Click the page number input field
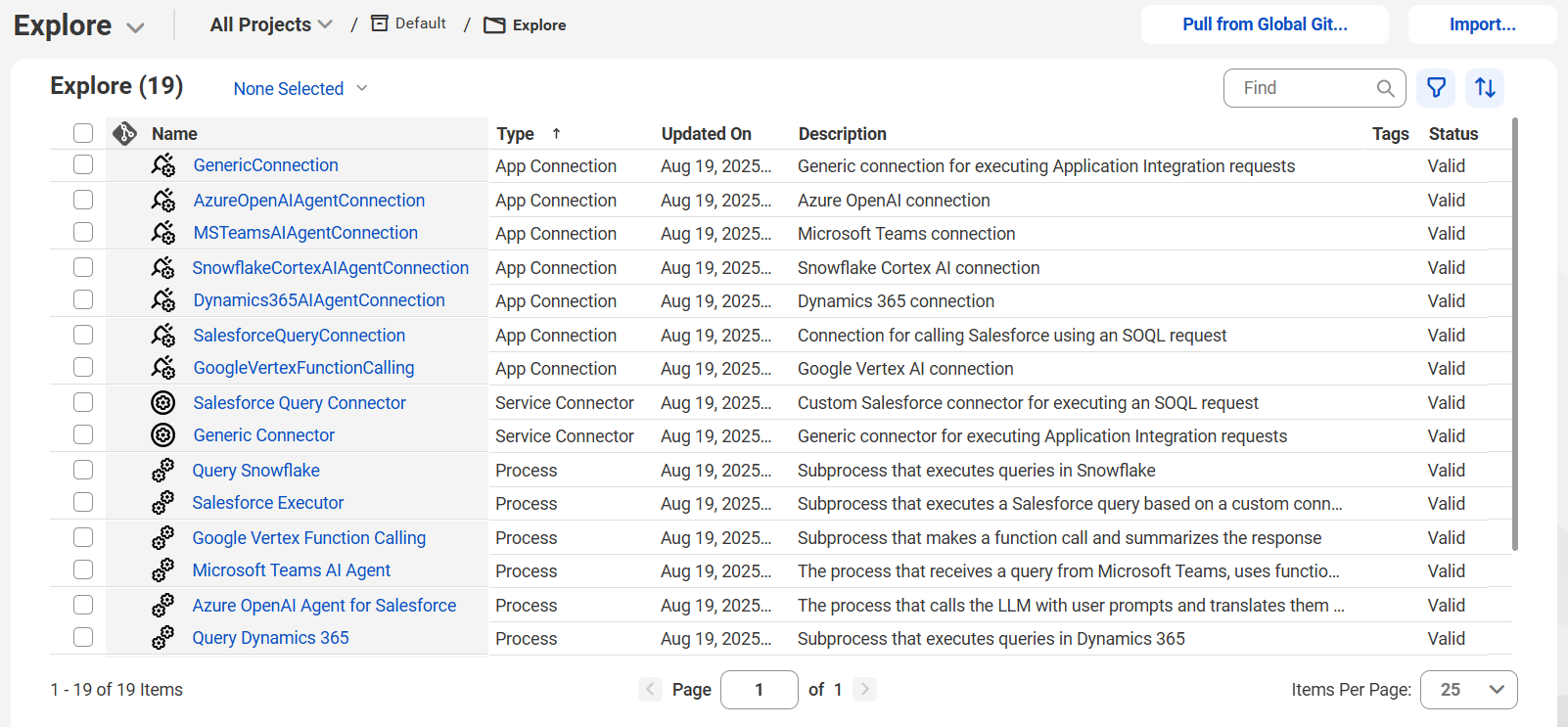 point(759,690)
